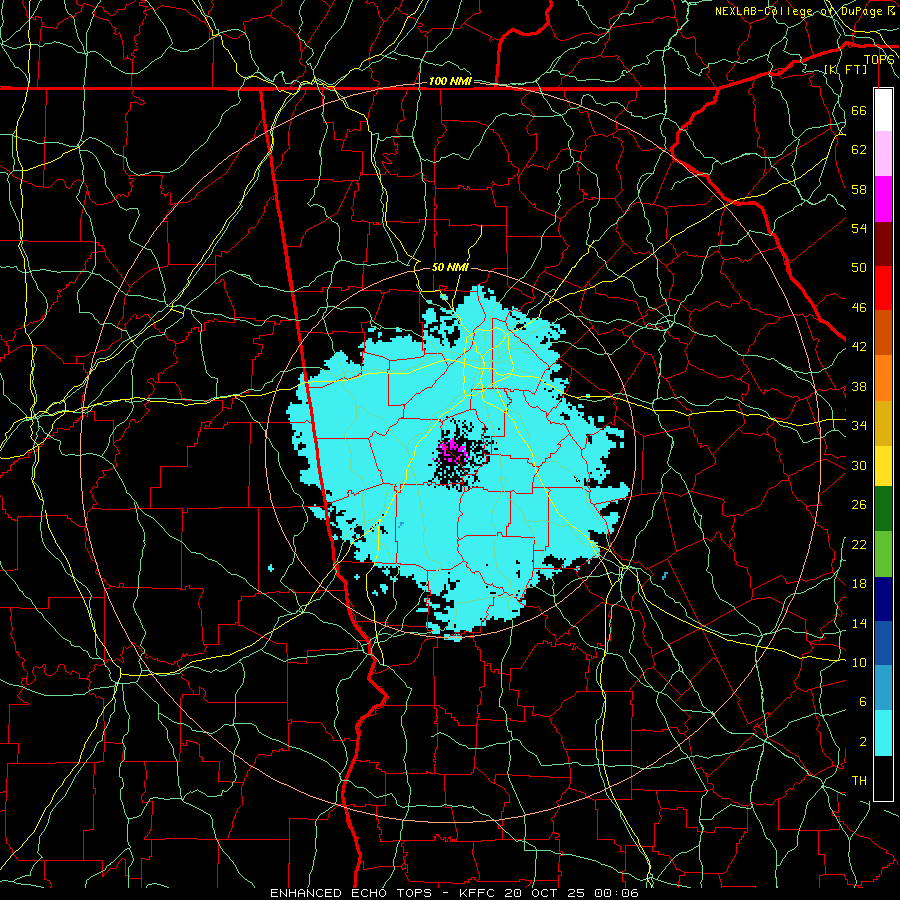Click the 'NEXLAB-College of DuPage' credit text

(800, 11)
